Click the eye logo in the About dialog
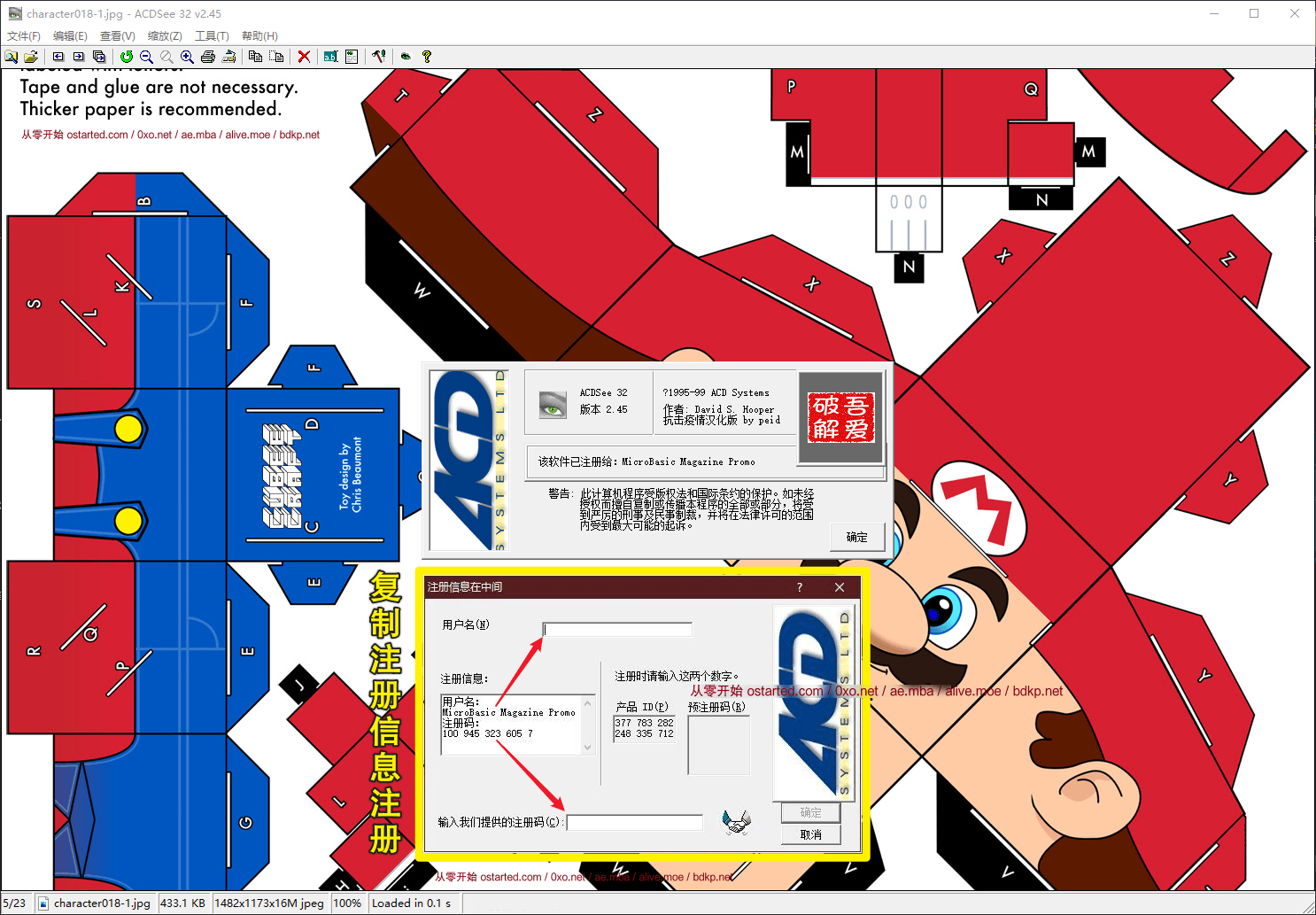 (553, 405)
